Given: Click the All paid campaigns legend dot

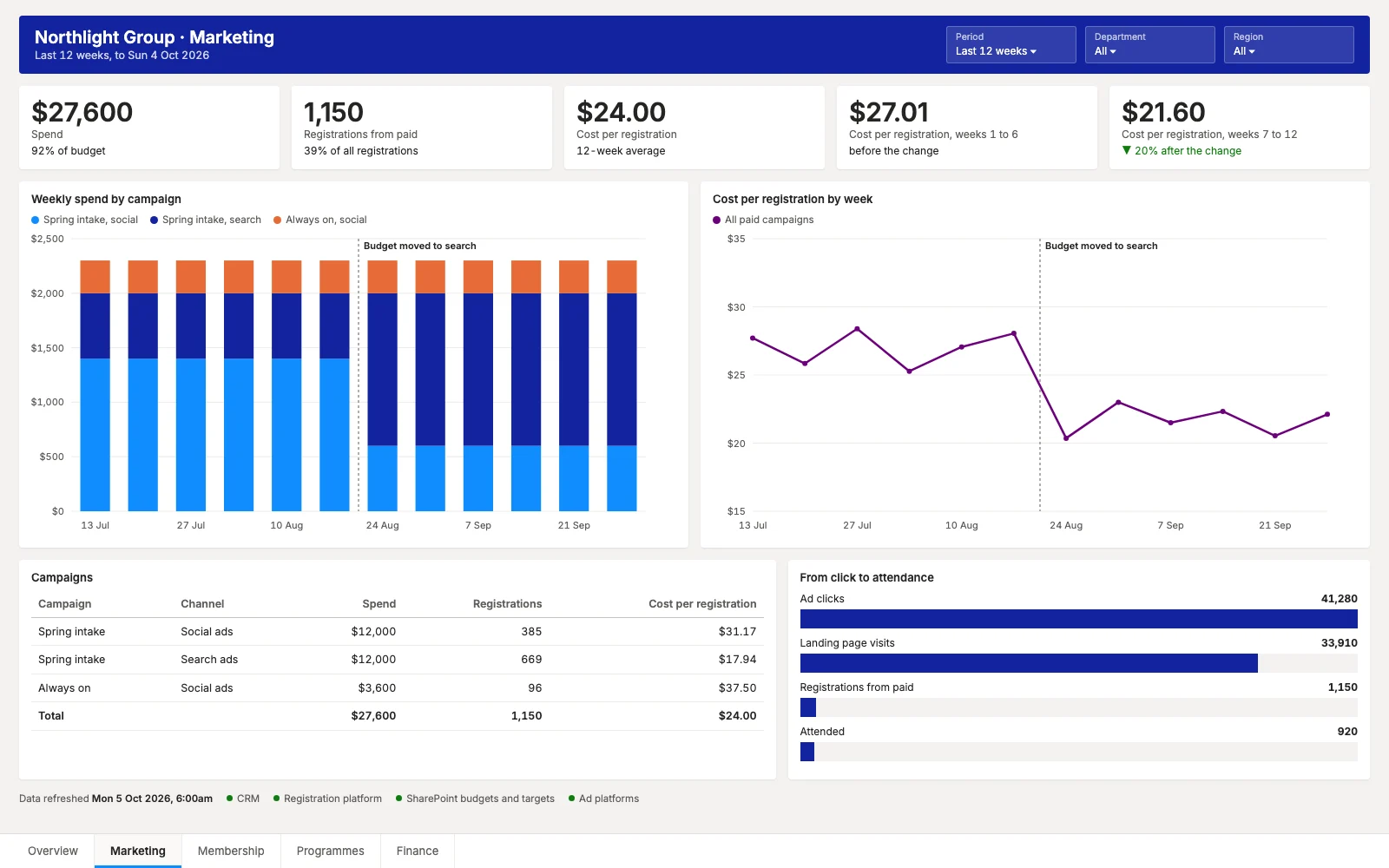Looking at the screenshot, I should click(717, 220).
